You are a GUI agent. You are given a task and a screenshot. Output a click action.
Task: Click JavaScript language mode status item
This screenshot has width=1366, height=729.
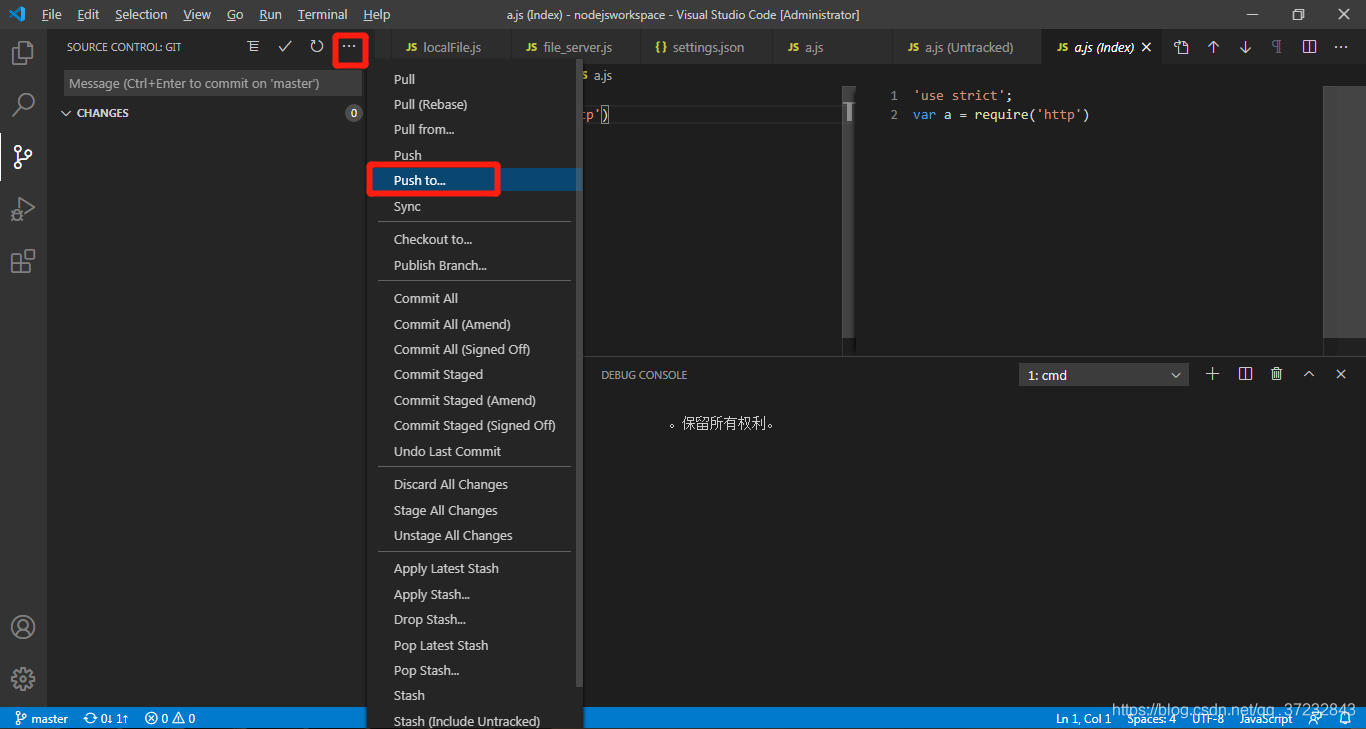(x=1267, y=718)
